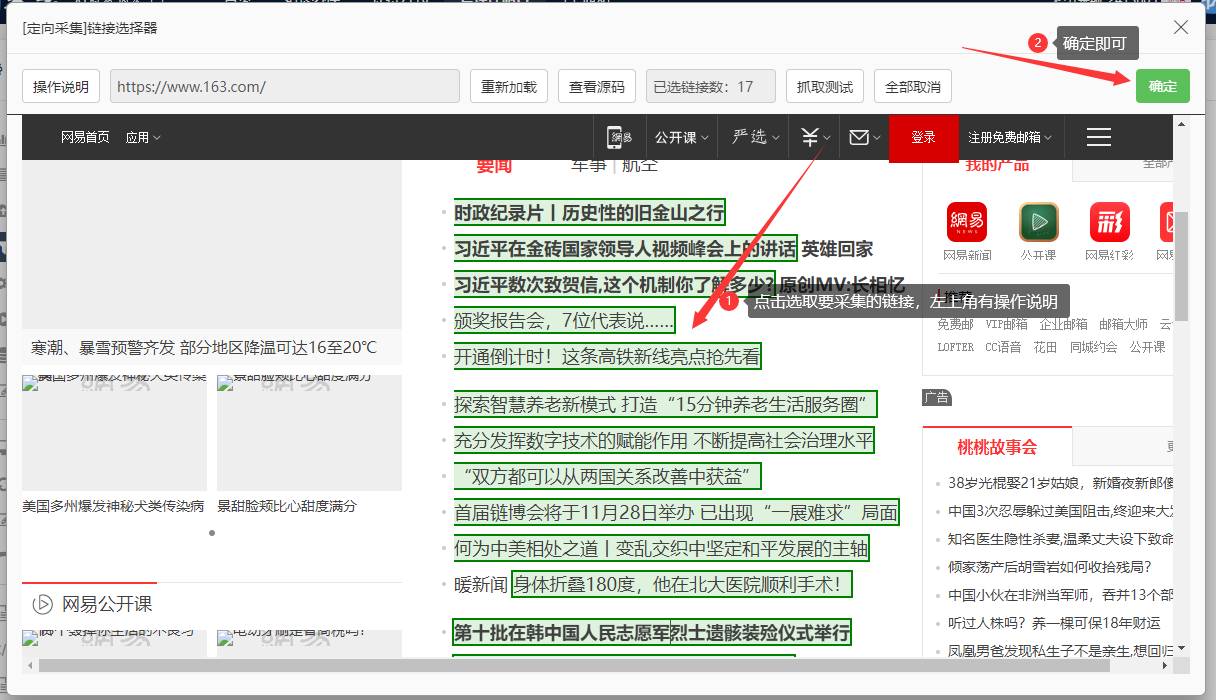
Task: Switch to the 桃桃故事会 tab
Action: point(997,447)
